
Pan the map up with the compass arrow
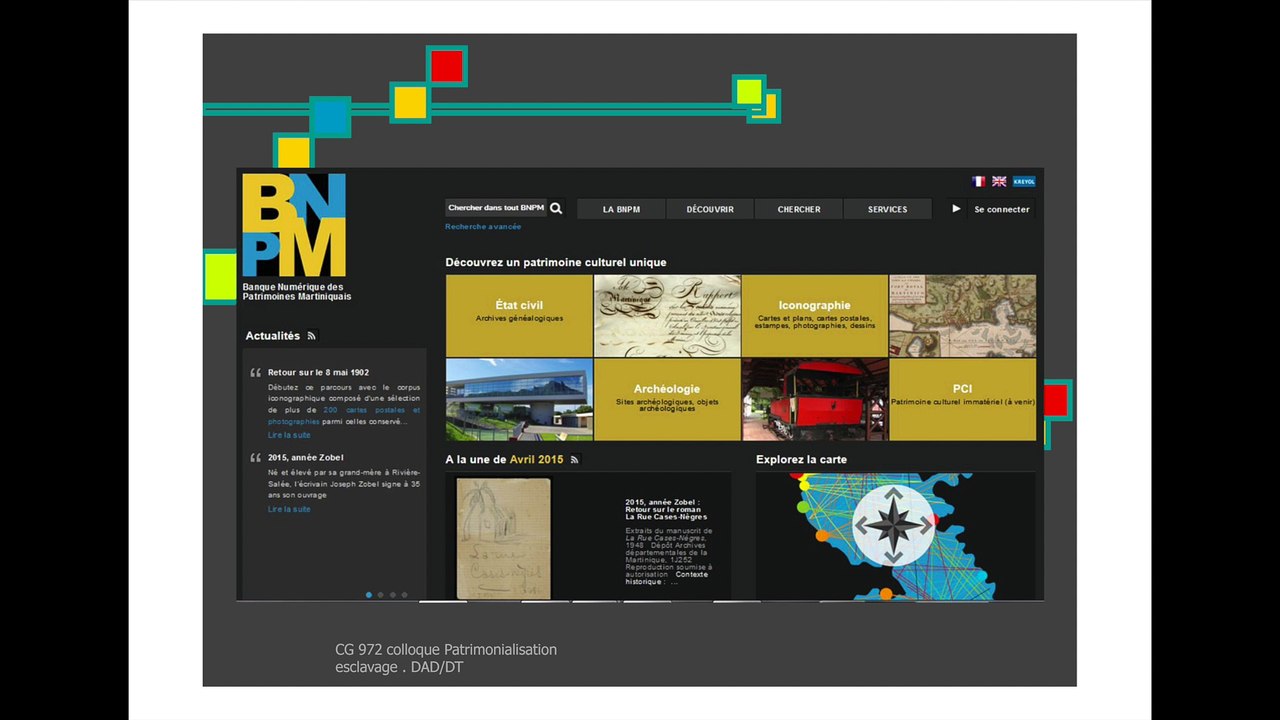893,494
